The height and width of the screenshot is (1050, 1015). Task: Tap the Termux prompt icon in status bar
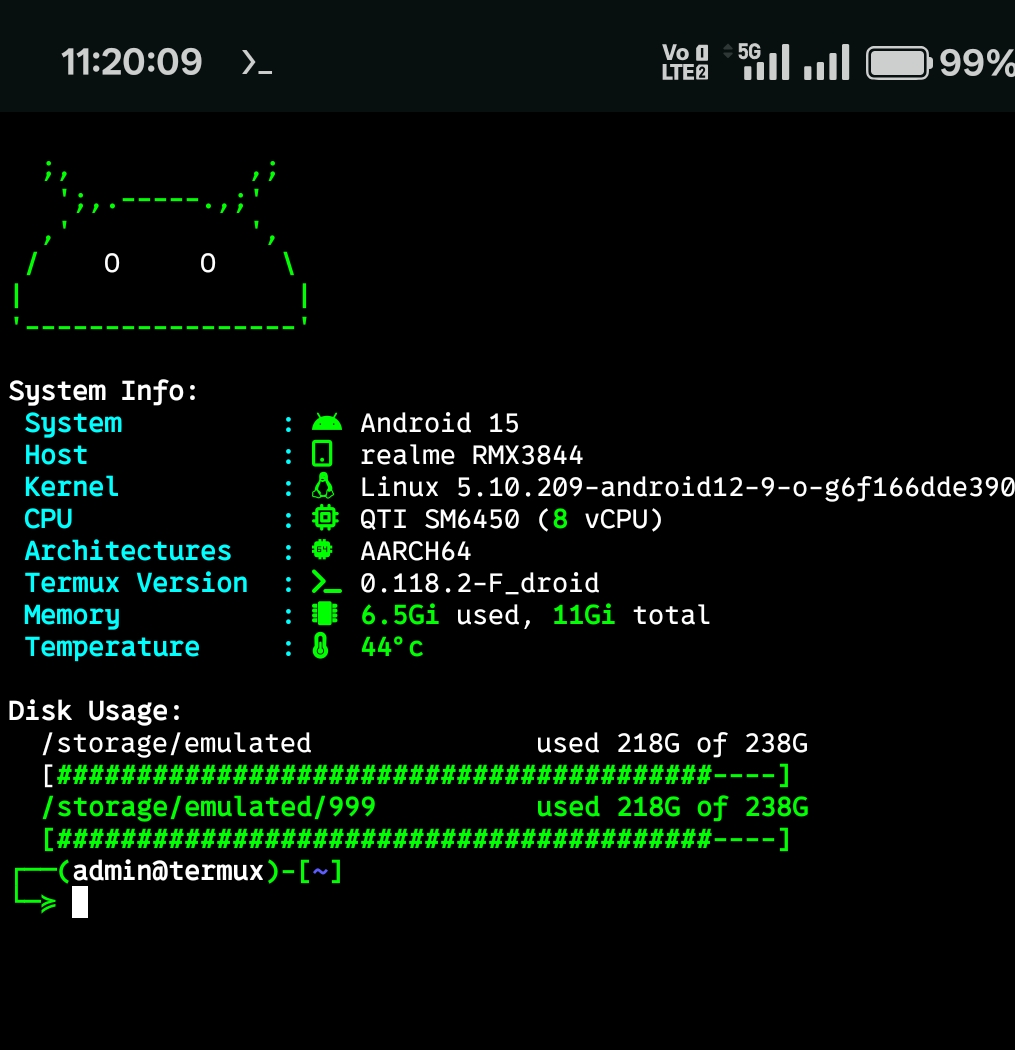[x=256, y=63]
